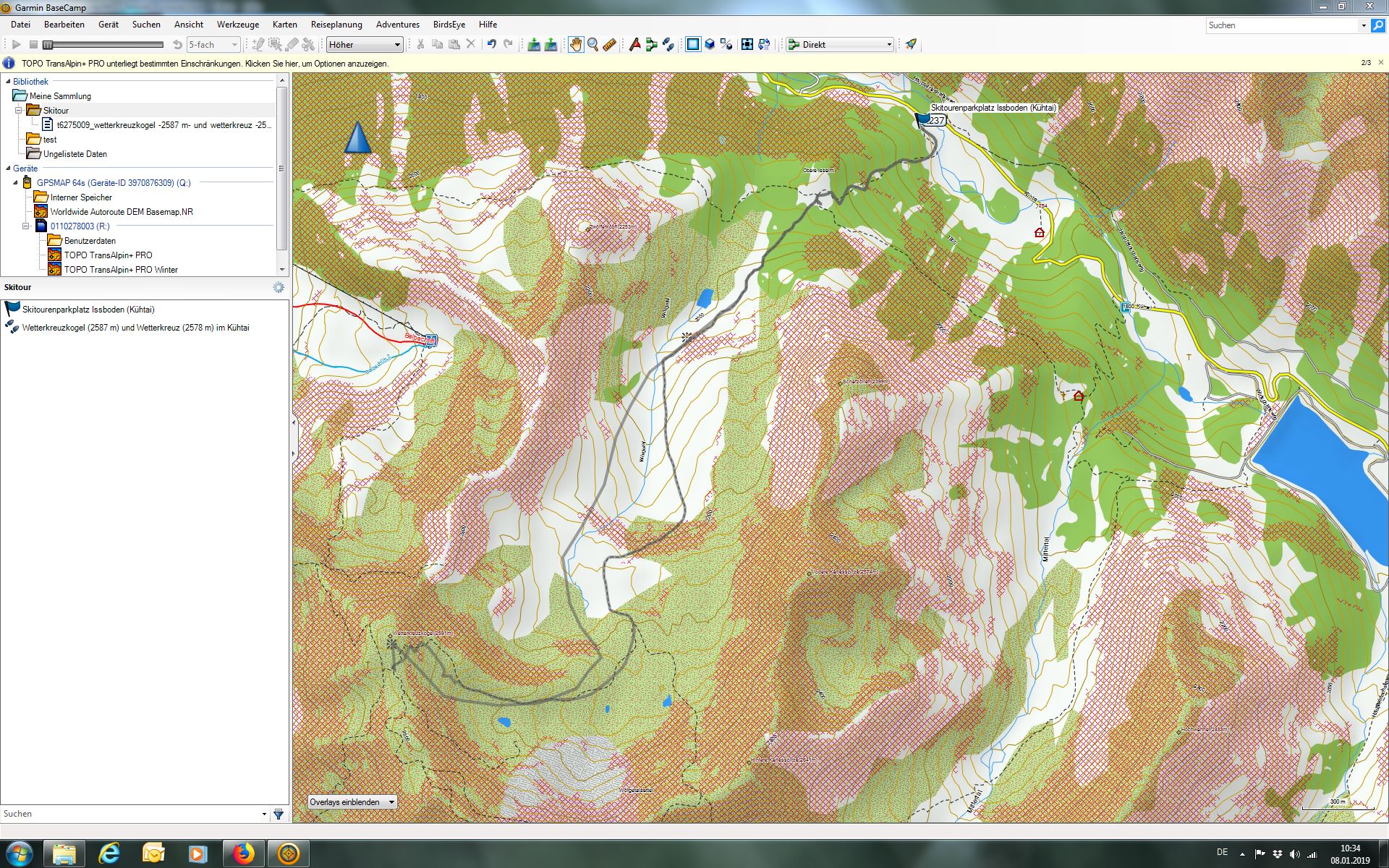Select the magnifier zoom tool
Viewport: 1389px width, 868px height.
point(592,45)
